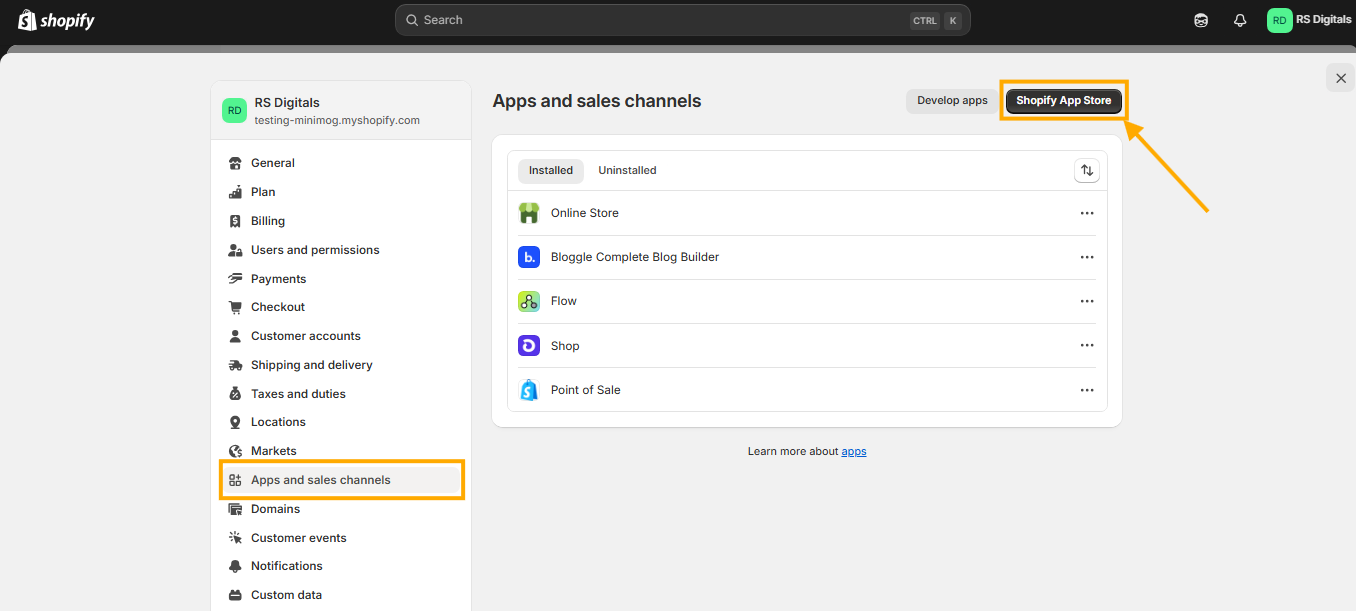This screenshot has height=611, width=1356.
Task: Click the Flow app icon
Action: 529,301
